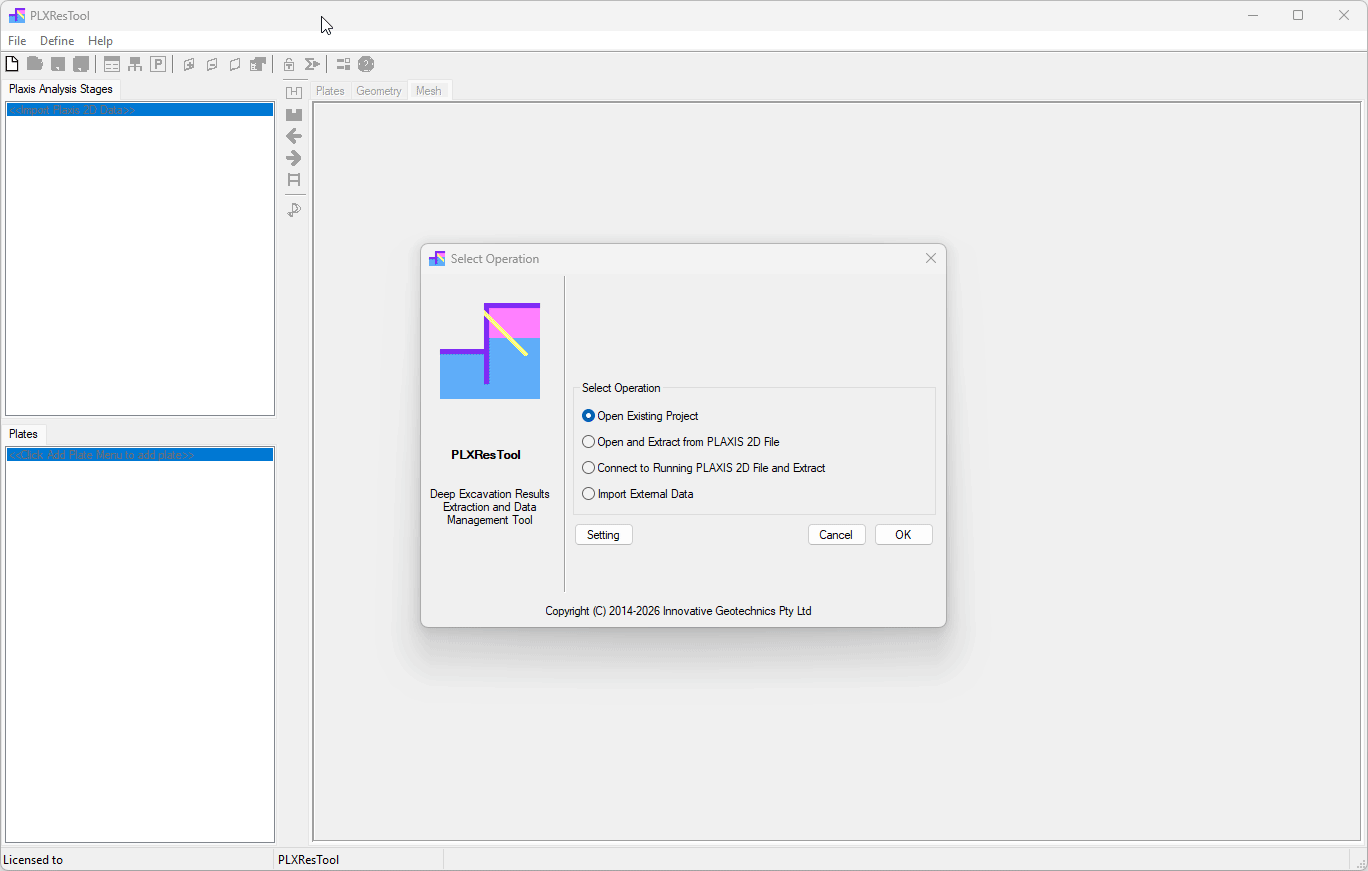Switch to the Plaxis Analysis Stages tab
The image size is (1368, 871).
coord(61,89)
